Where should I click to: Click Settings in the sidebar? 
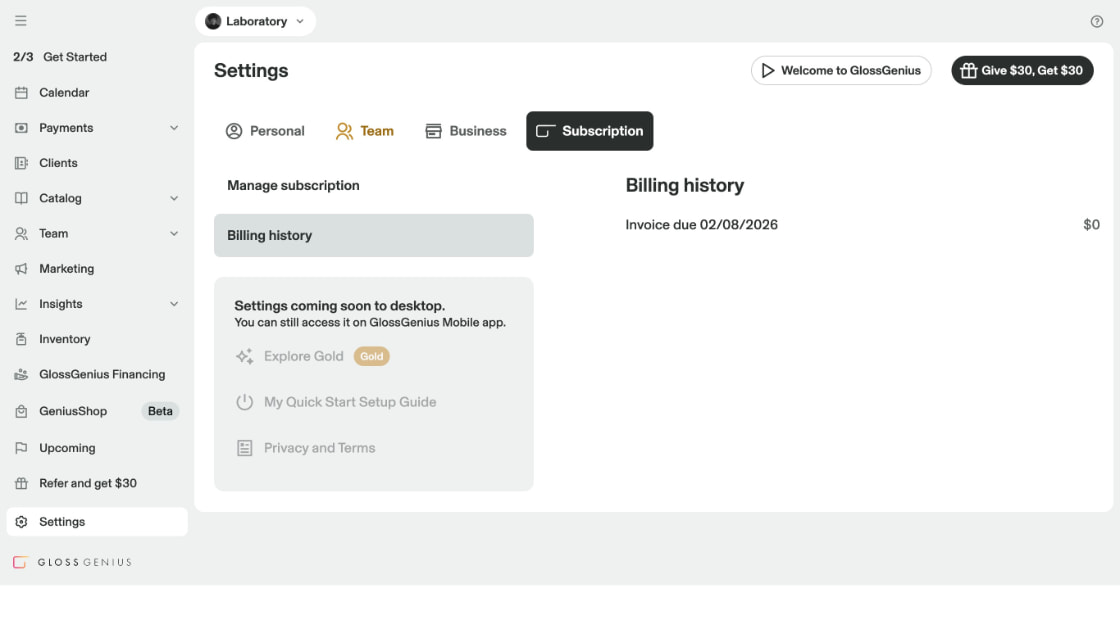click(x=97, y=522)
